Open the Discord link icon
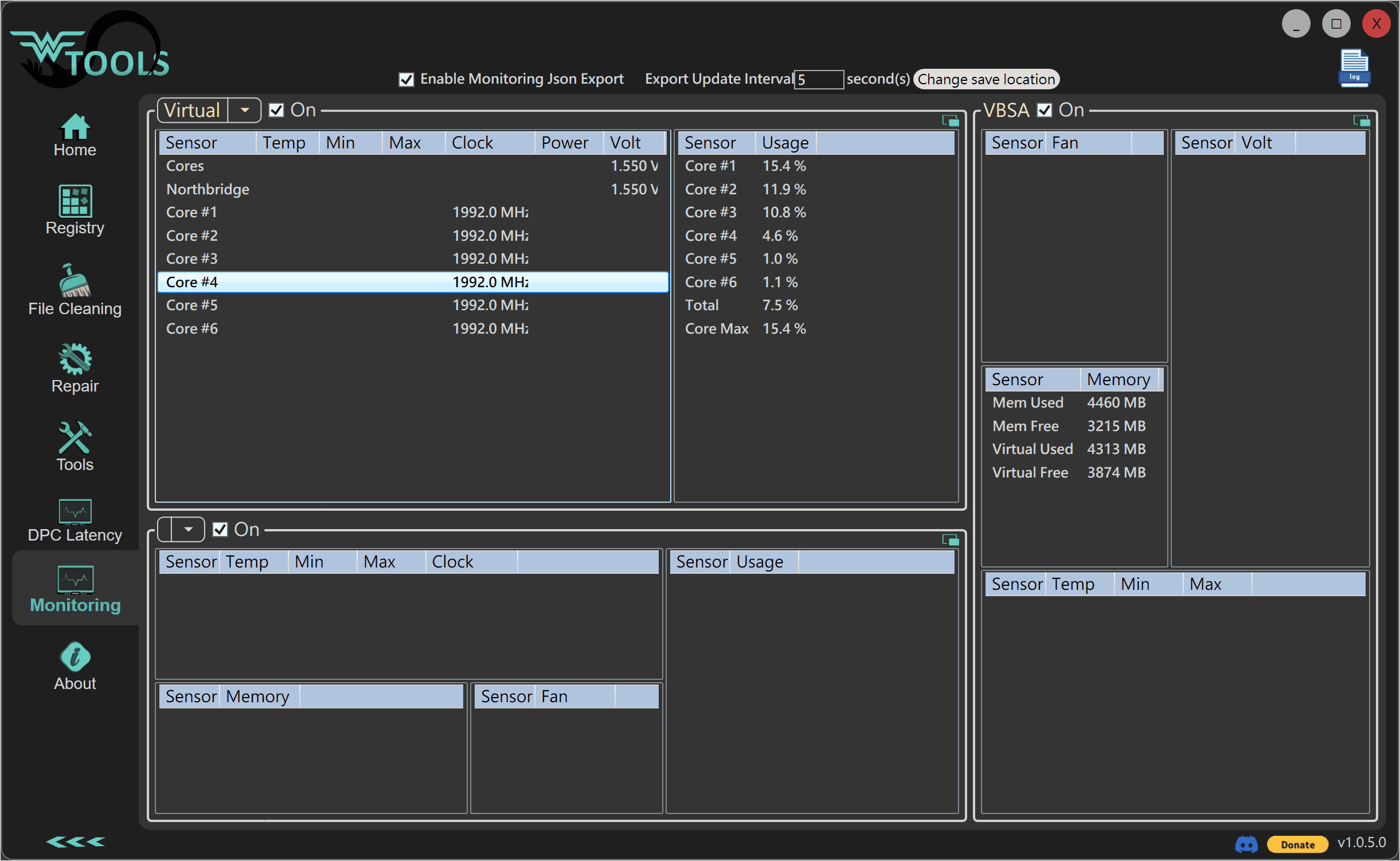1400x861 pixels. coord(1246,844)
